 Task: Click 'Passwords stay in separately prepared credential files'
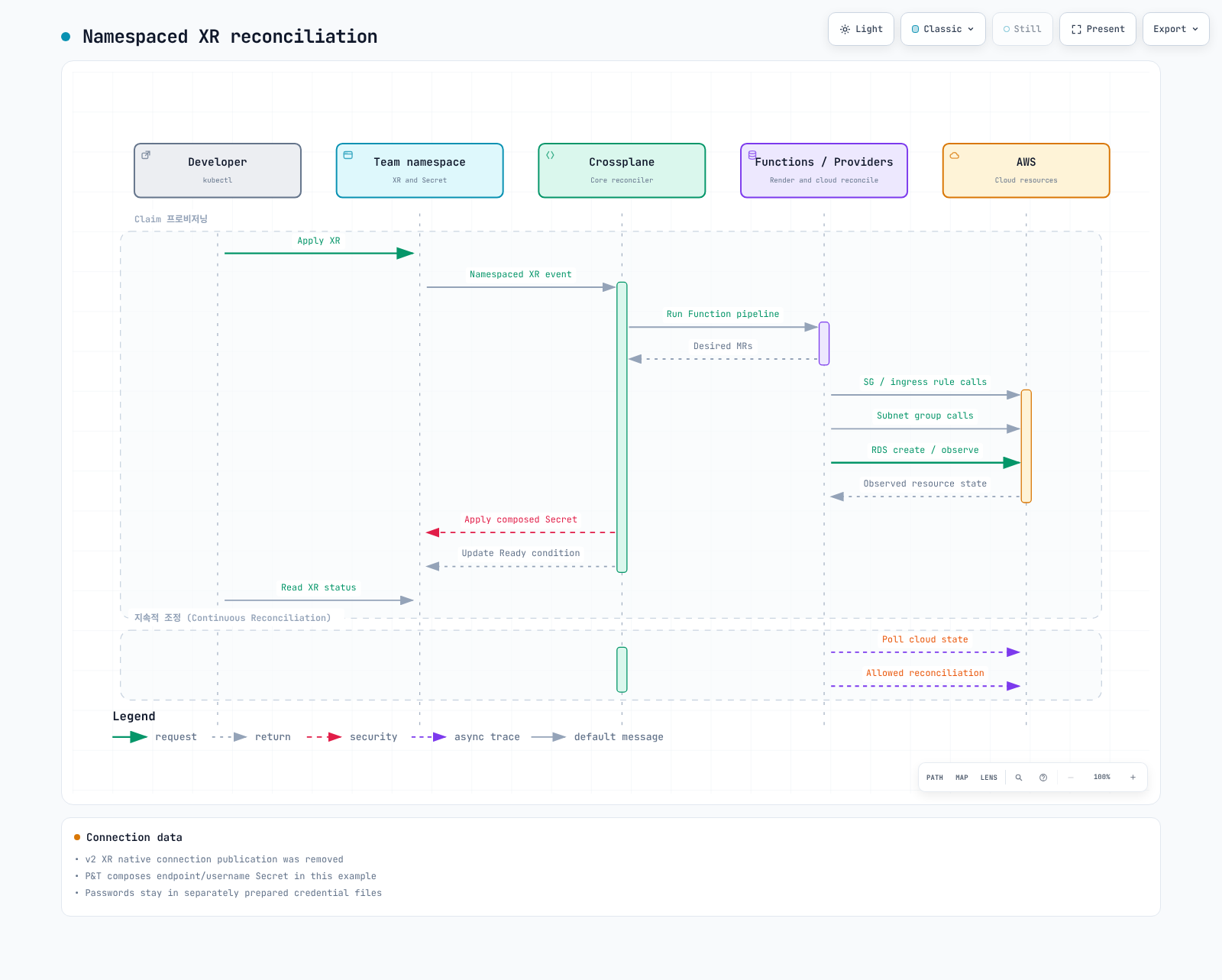(x=234, y=893)
